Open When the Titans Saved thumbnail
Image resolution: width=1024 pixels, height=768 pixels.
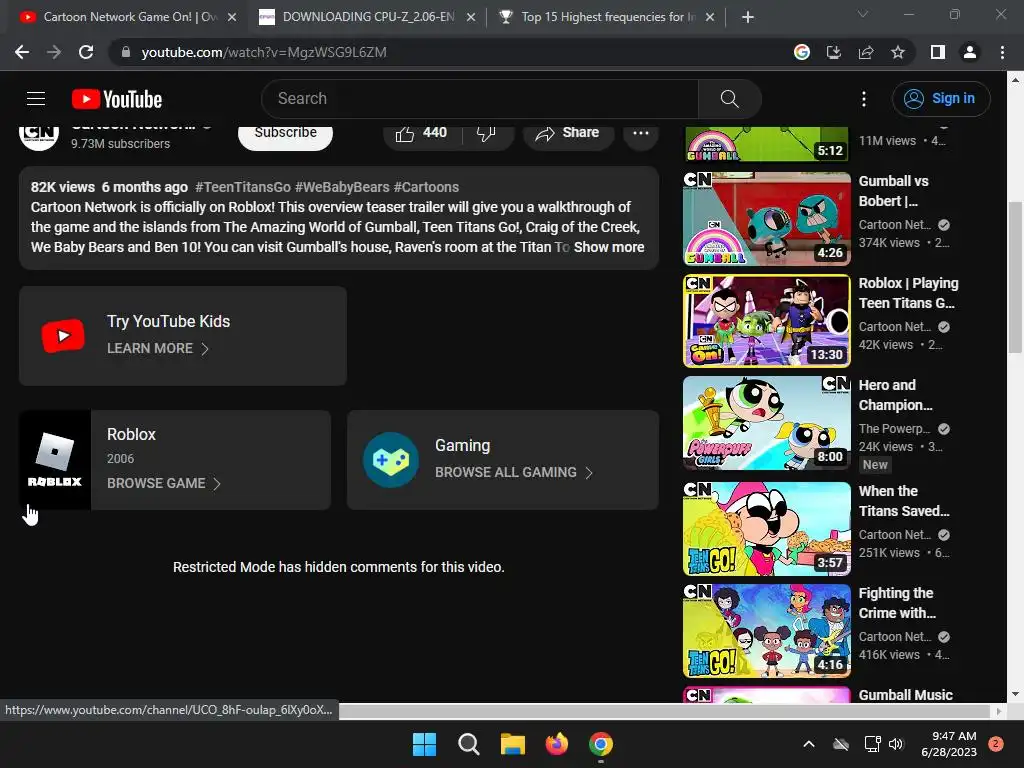[x=767, y=528]
